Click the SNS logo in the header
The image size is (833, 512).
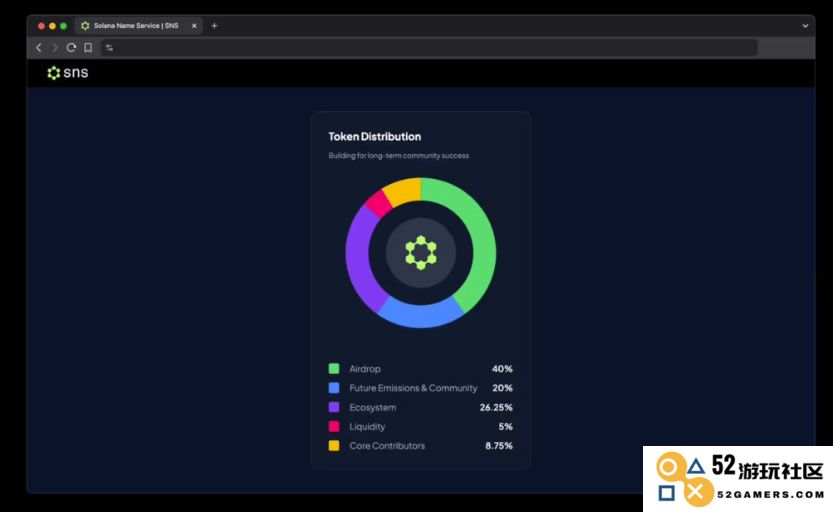(x=67, y=73)
